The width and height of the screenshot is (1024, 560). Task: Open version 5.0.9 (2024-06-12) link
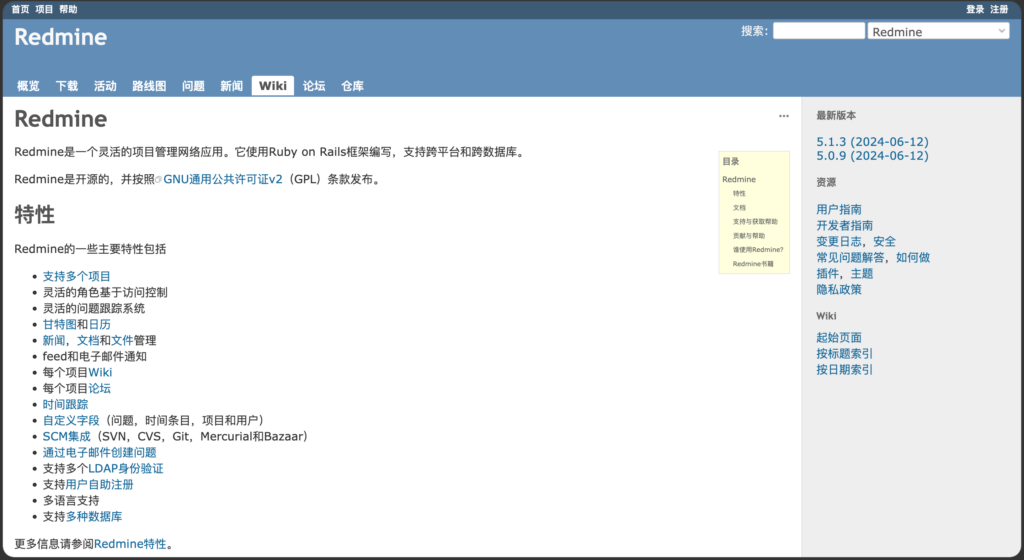pyautogui.click(x=872, y=155)
